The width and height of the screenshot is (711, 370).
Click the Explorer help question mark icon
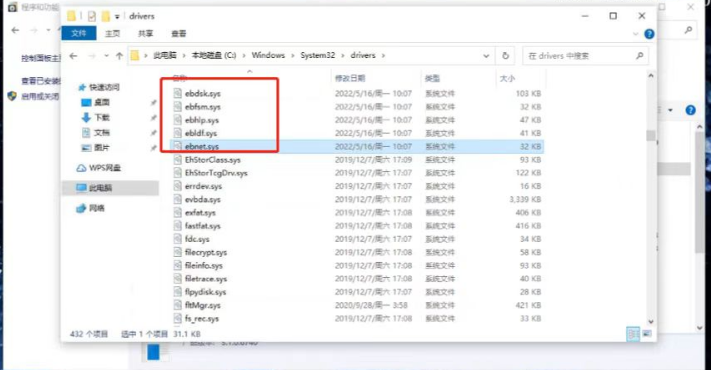pyautogui.click(x=649, y=34)
